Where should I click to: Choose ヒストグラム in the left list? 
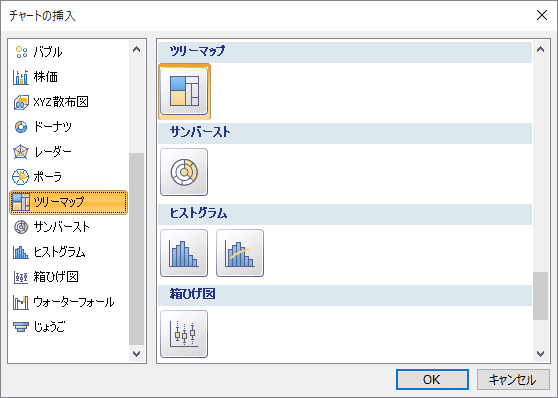pyautogui.click(x=68, y=252)
